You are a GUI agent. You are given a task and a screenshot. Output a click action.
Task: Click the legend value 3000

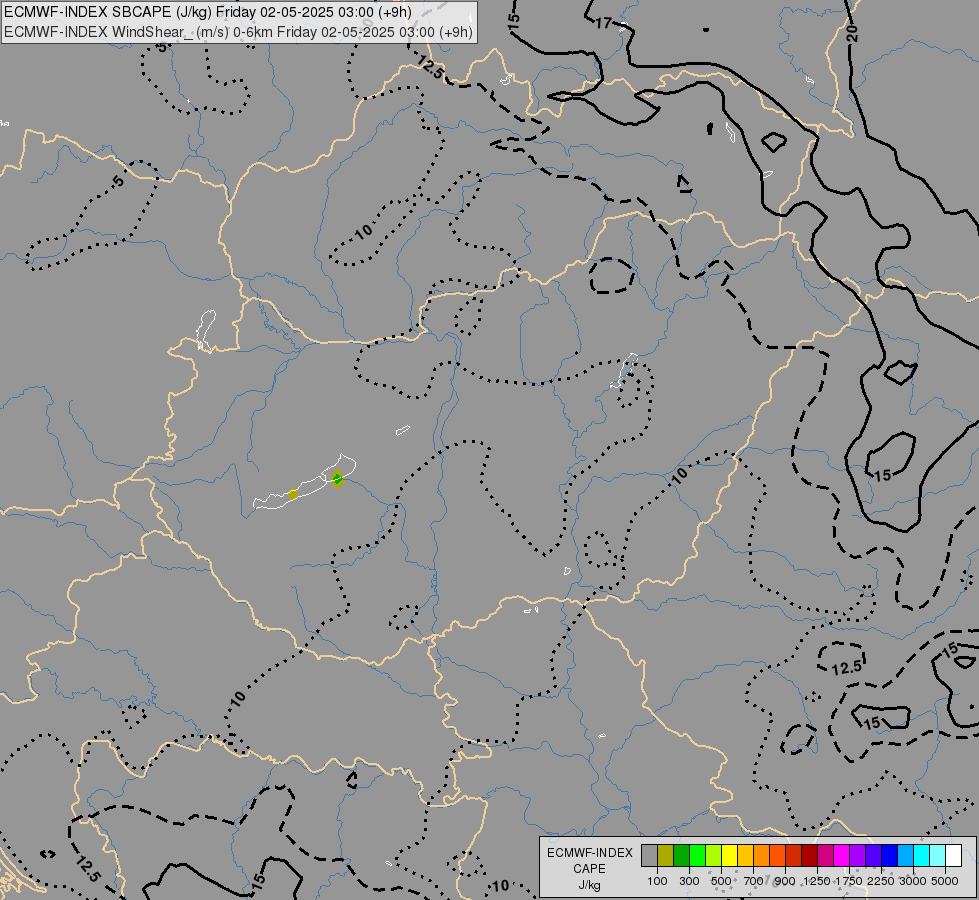pyautogui.click(x=913, y=881)
